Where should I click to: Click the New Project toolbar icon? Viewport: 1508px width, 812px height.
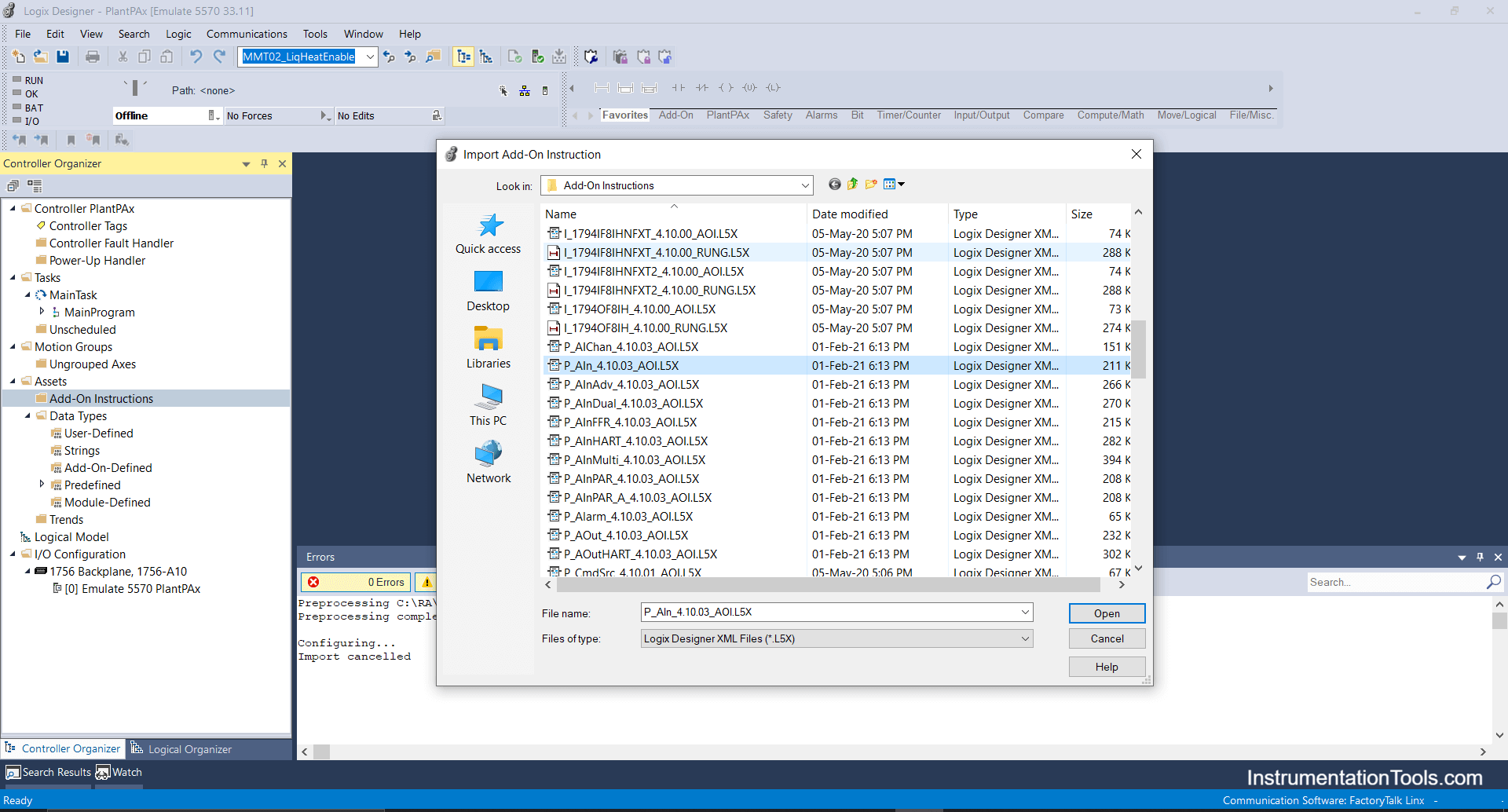18,57
